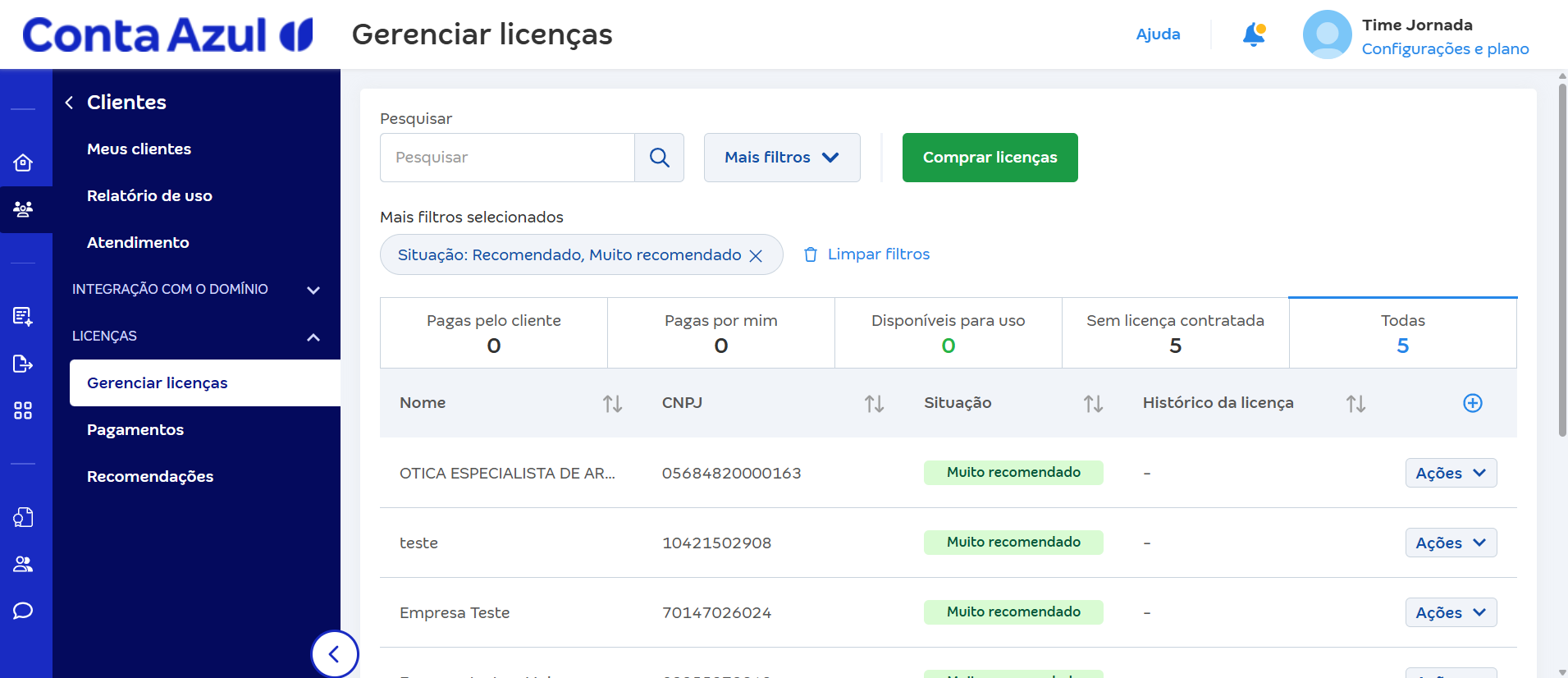Click the add column plus icon
This screenshot has width=1568, height=678.
[1473, 403]
